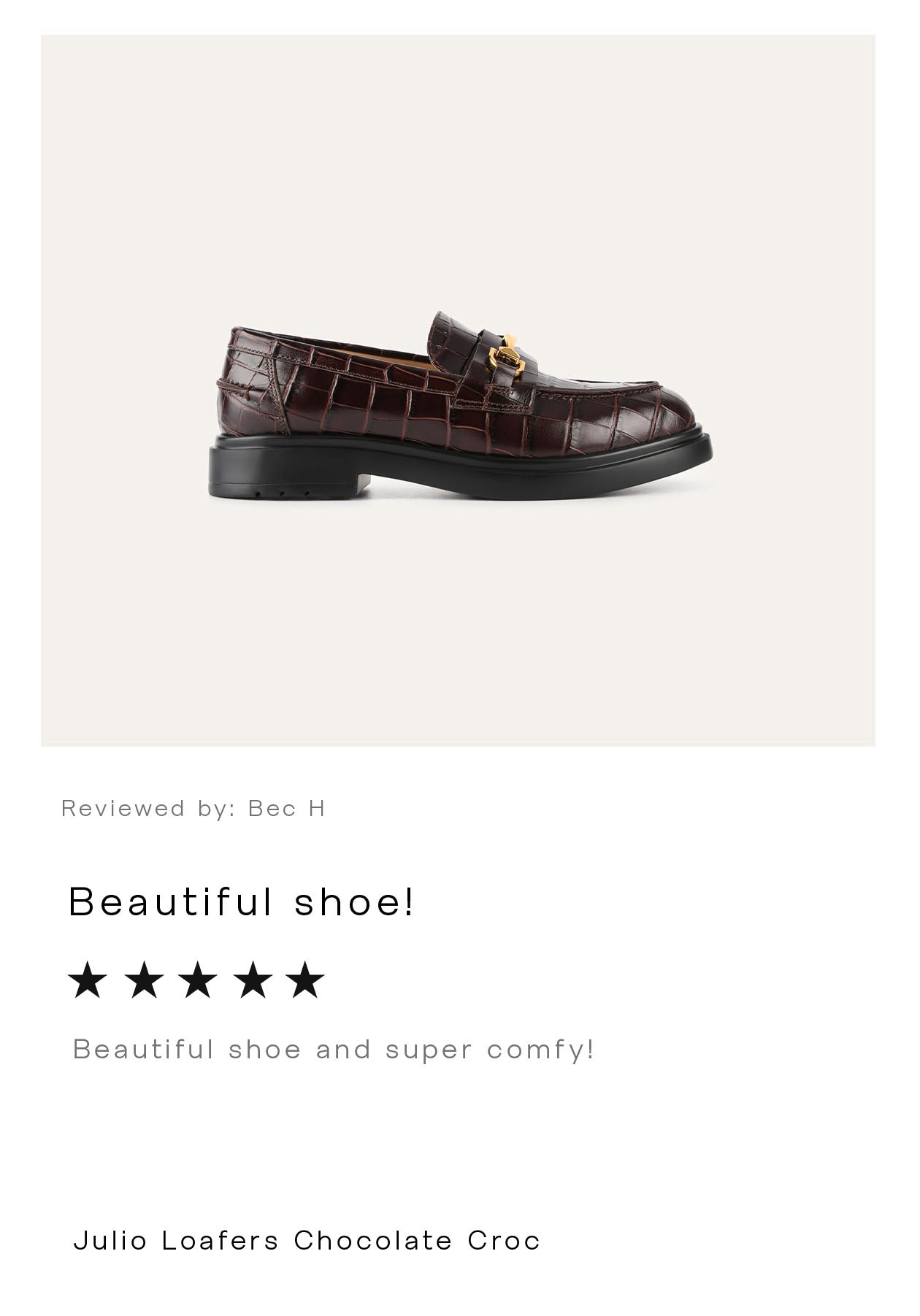
Task: Click the word "Croc" in the product name
Action: tap(504, 1240)
